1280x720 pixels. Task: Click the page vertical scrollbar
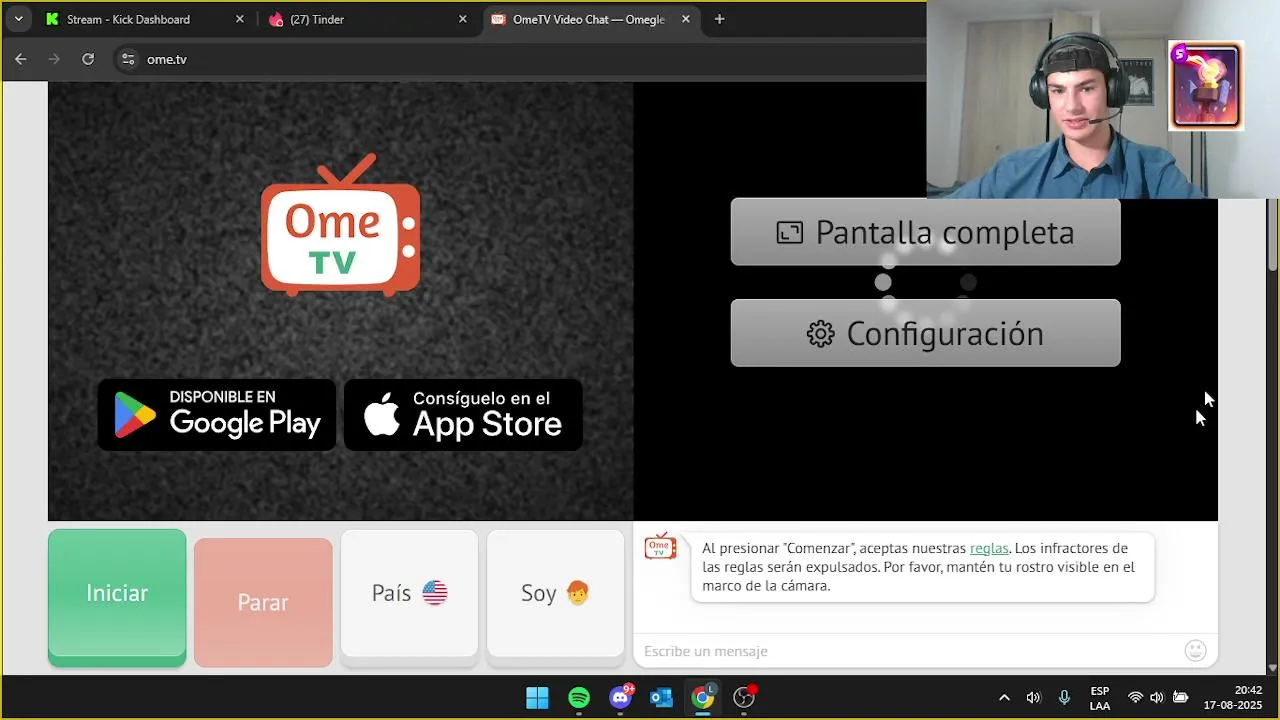click(1272, 234)
